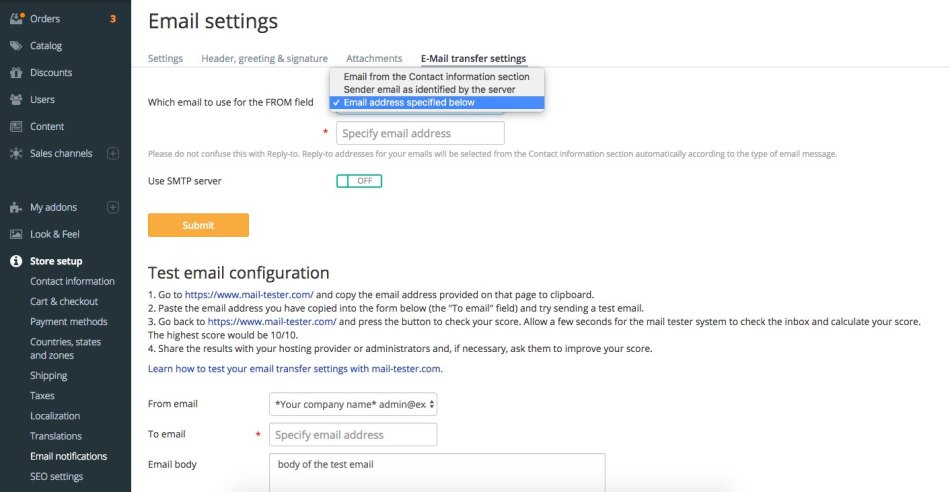950x492 pixels.
Task: Open Localization submenu item
Action: click(x=55, y=416)
